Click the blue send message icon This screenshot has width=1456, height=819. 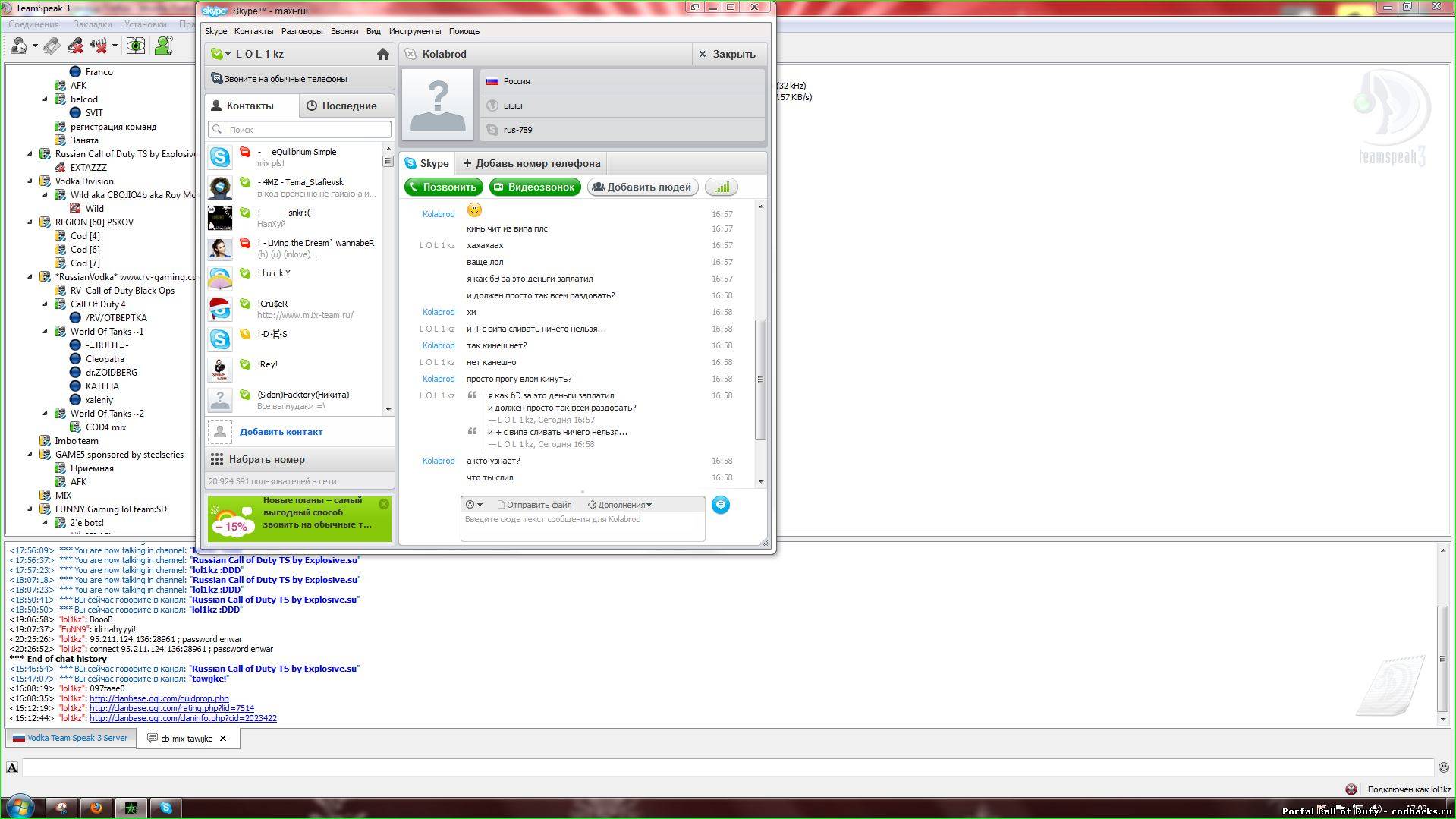721,505
